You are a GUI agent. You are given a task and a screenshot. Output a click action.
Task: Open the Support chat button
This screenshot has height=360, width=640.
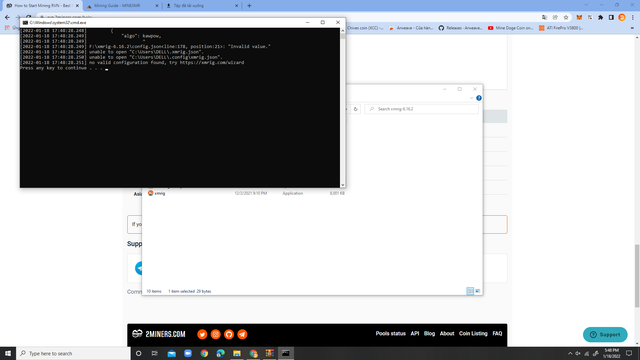point(605,334)
